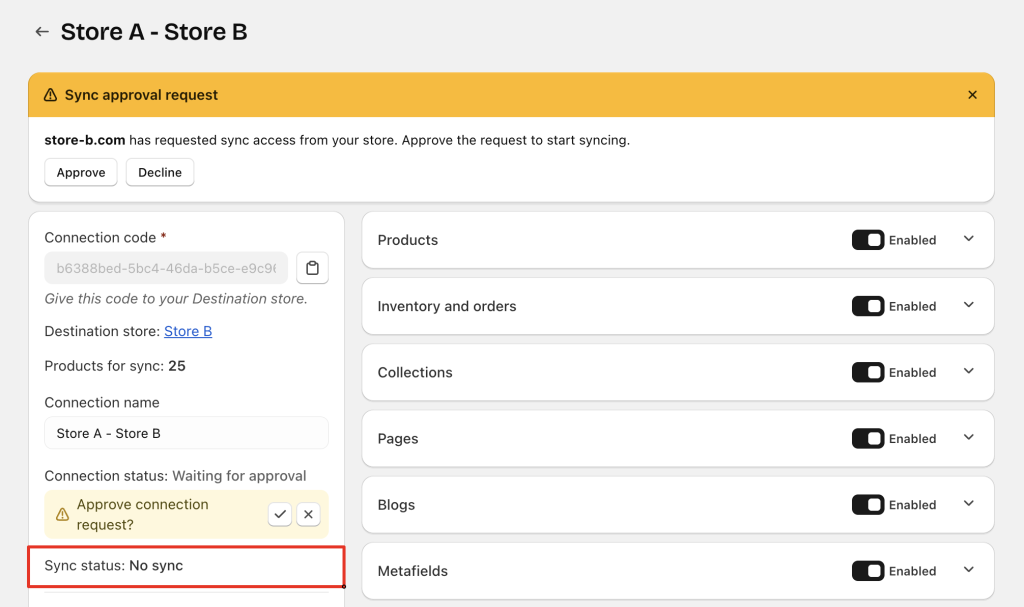Expand the Products section chevron
This screenshot has height=607, width=1024.
pos(968,239)
